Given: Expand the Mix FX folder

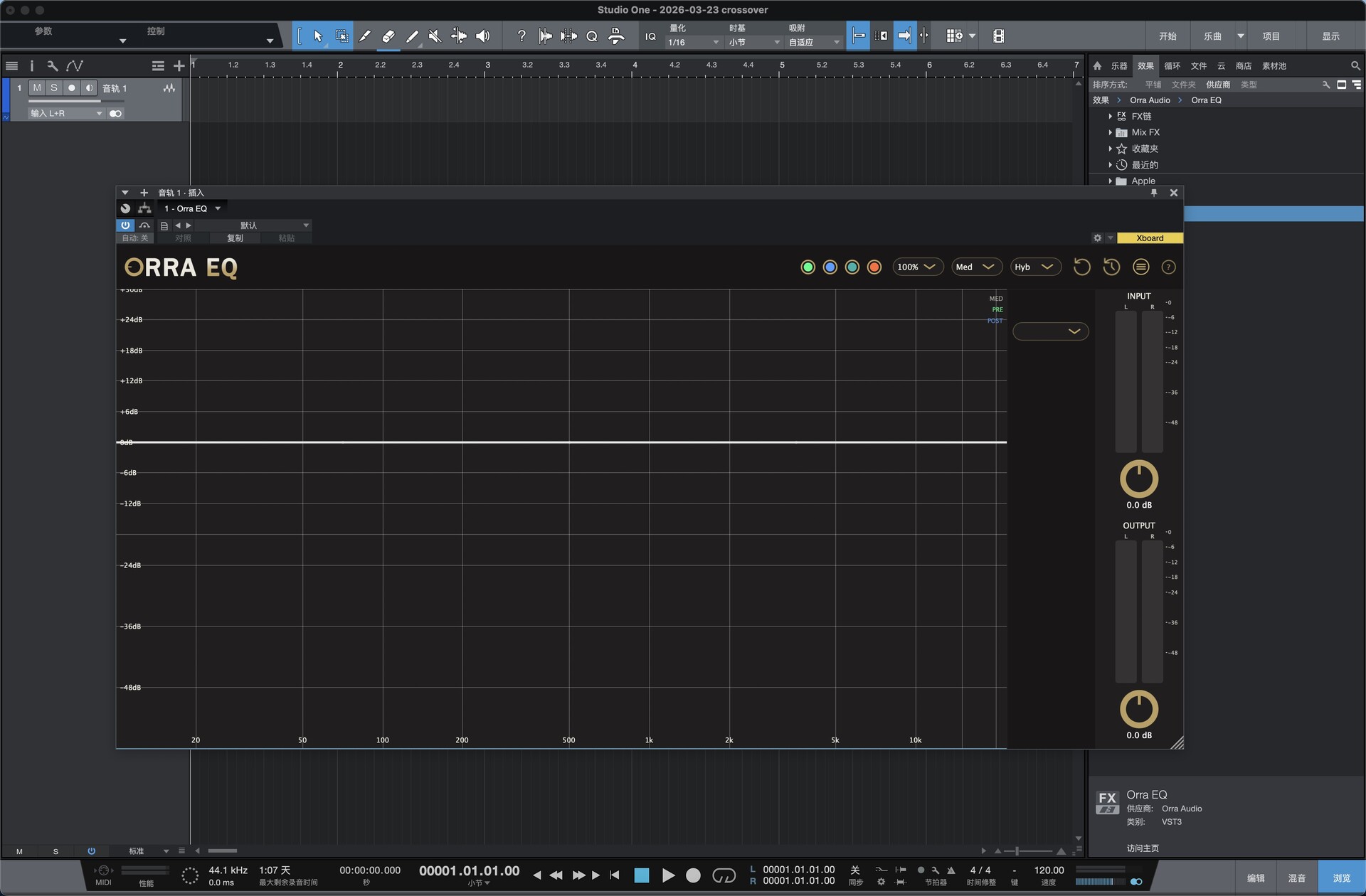Looking at the screenshot, I should (1110, 133).
